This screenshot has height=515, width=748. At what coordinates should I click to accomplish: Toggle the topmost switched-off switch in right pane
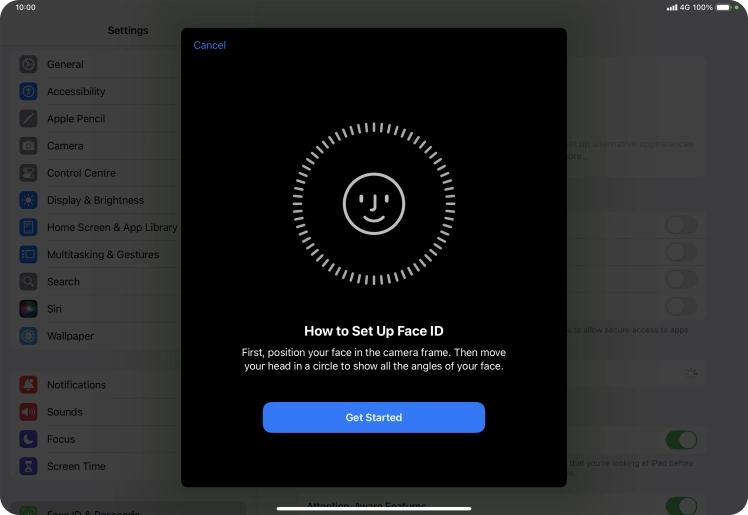681,225
